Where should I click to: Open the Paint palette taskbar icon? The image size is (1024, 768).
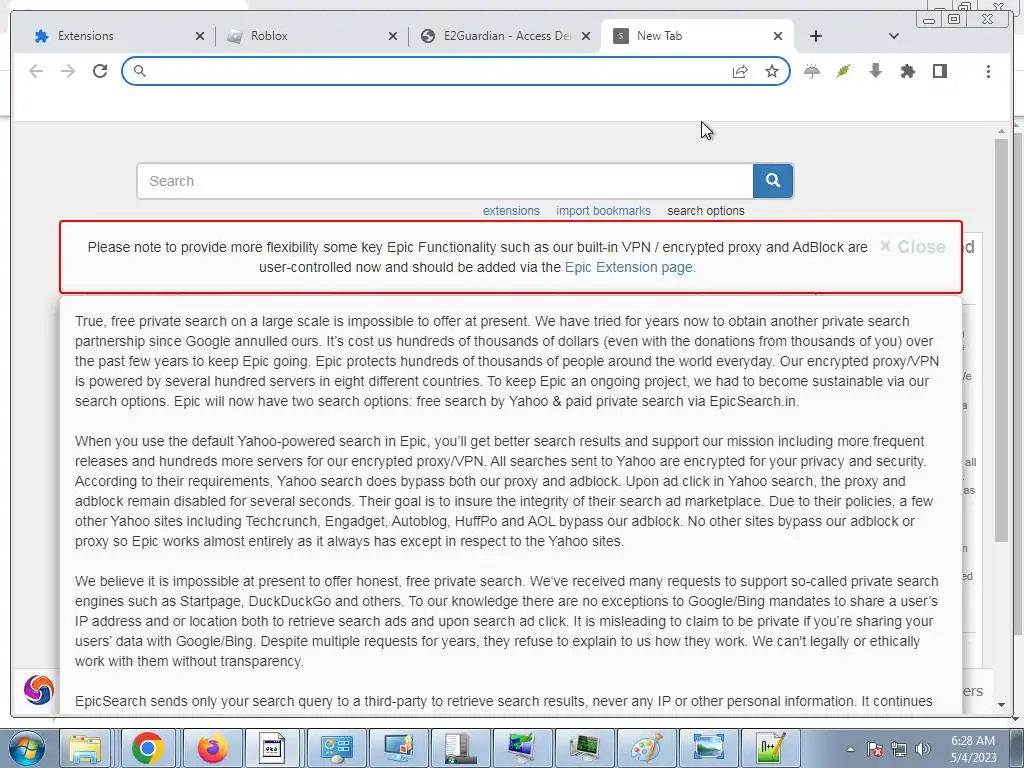tap(646, 748)
